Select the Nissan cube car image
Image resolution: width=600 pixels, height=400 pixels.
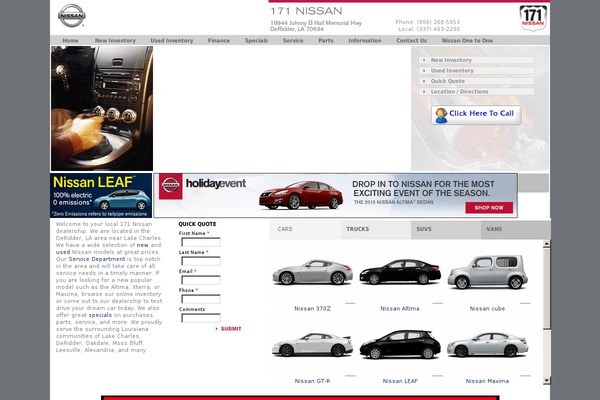point(488,272)
